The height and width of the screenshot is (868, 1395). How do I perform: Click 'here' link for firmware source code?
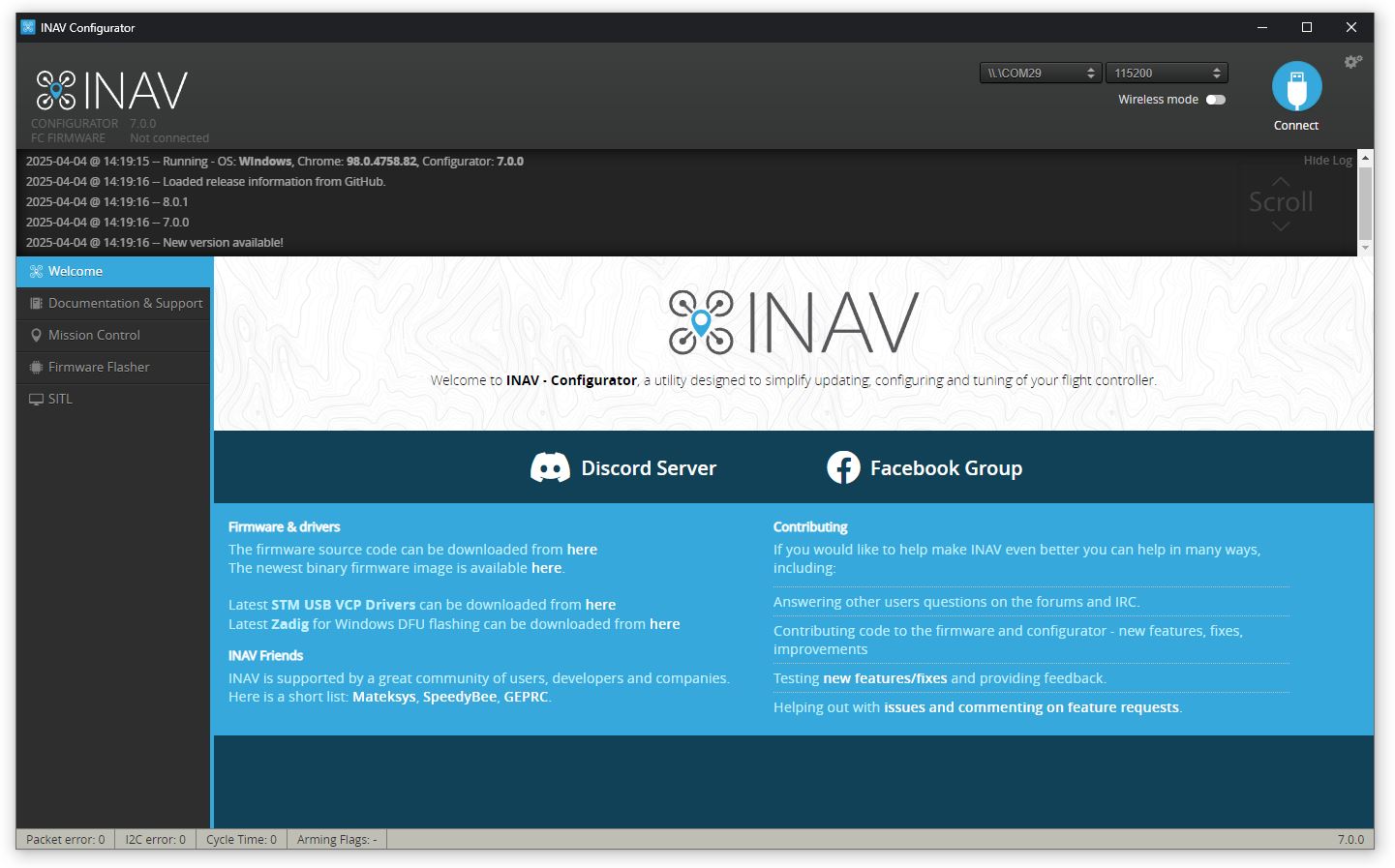tap(582, 550)
